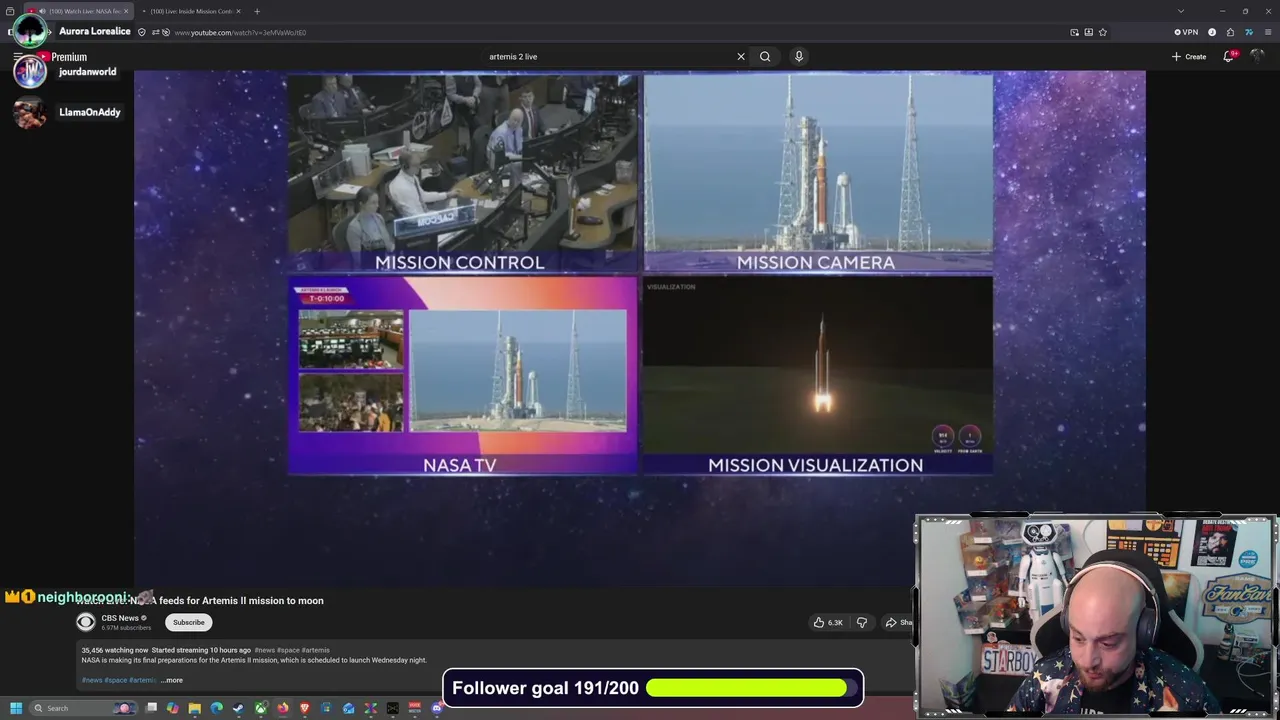The width and height of the screenshot is (1280, 720).
Task: Open Discord from the taskbar
Action: click(436, 708)
